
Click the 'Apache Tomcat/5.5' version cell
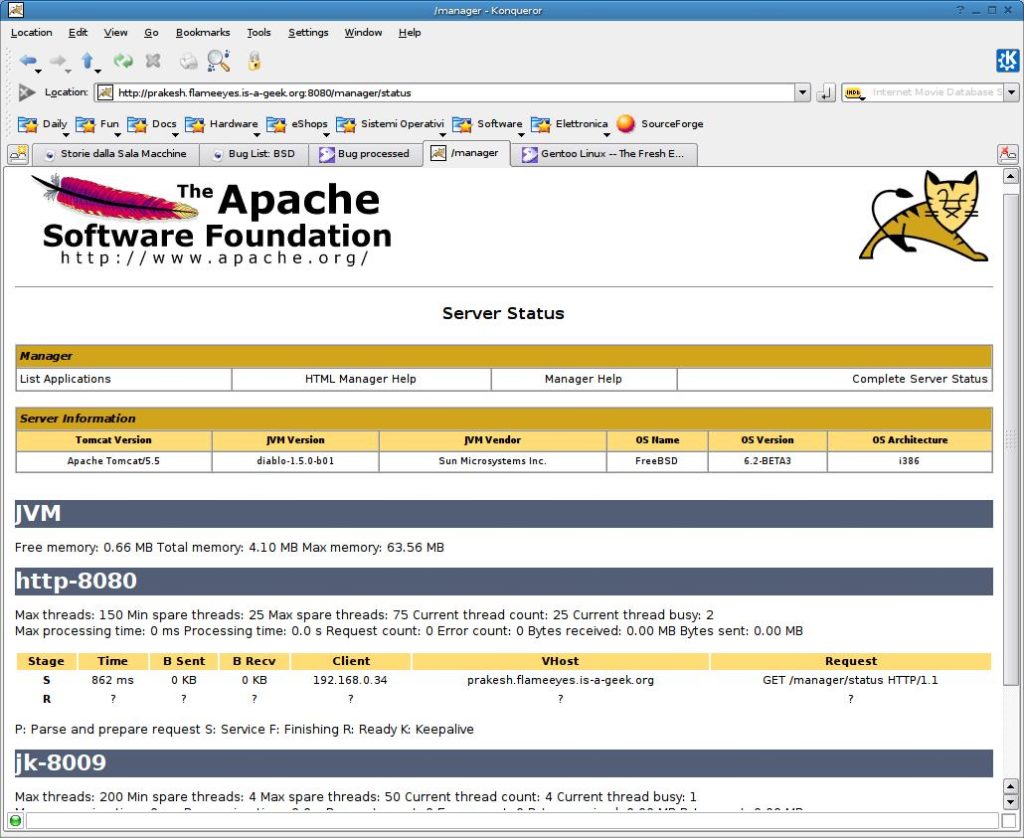[114, 461]
